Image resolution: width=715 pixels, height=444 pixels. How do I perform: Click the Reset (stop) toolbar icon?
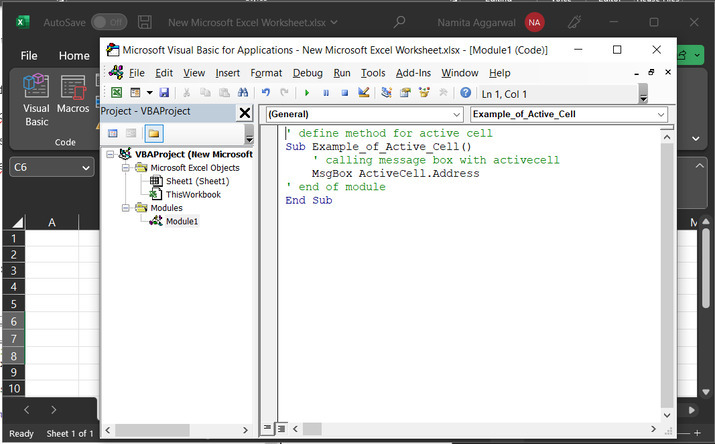(x=343, y=92)
